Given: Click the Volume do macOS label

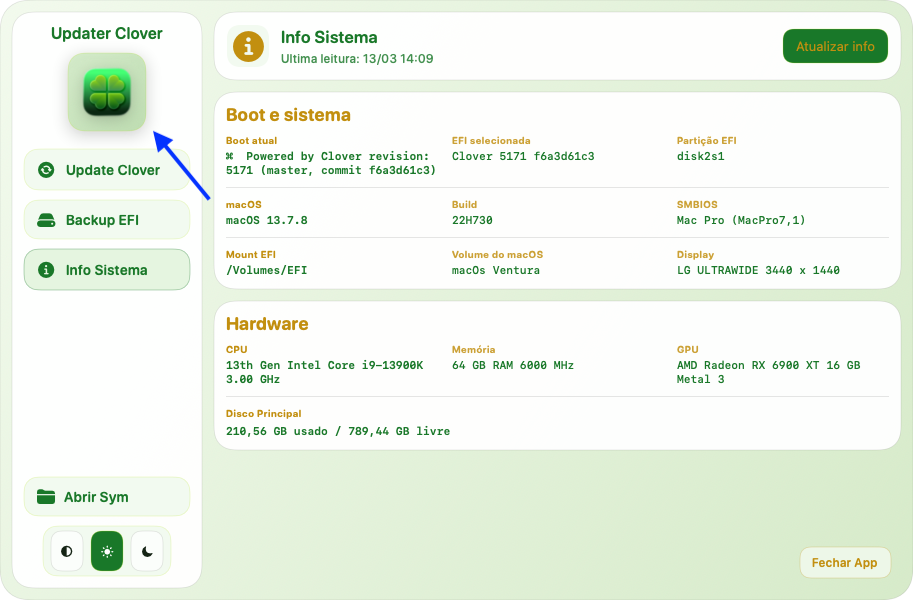Looking at the screenshot, I should pyautogui.click(x=497, y=255).
